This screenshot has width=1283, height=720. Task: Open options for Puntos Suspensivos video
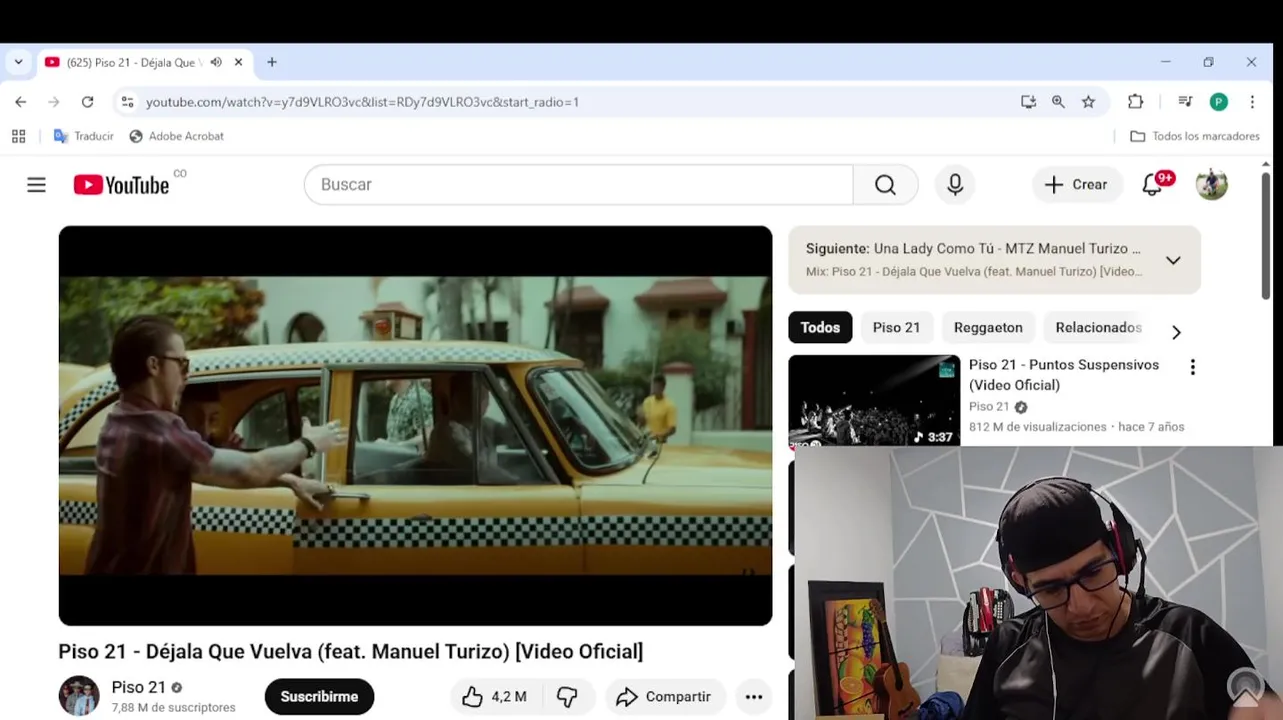click(x=1192, y=367)
